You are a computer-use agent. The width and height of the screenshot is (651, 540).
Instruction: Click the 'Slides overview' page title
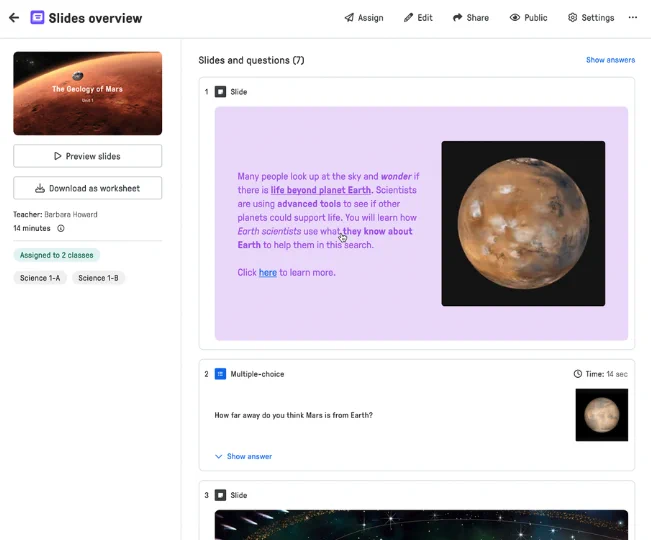pyautogui.click(x=95, y=18)
